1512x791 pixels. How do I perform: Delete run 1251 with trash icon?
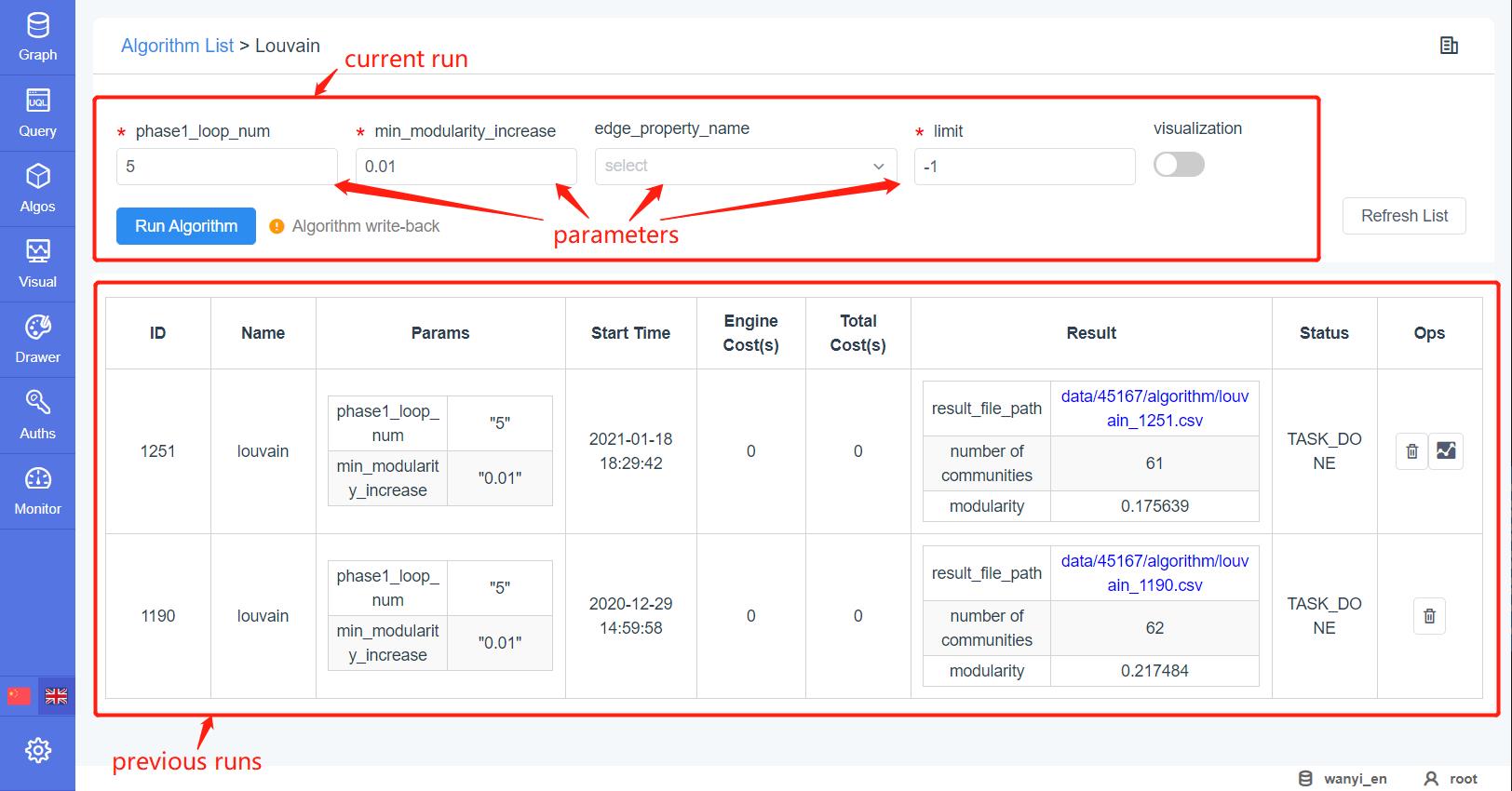pyautogui.click(x=1411, y=451)
